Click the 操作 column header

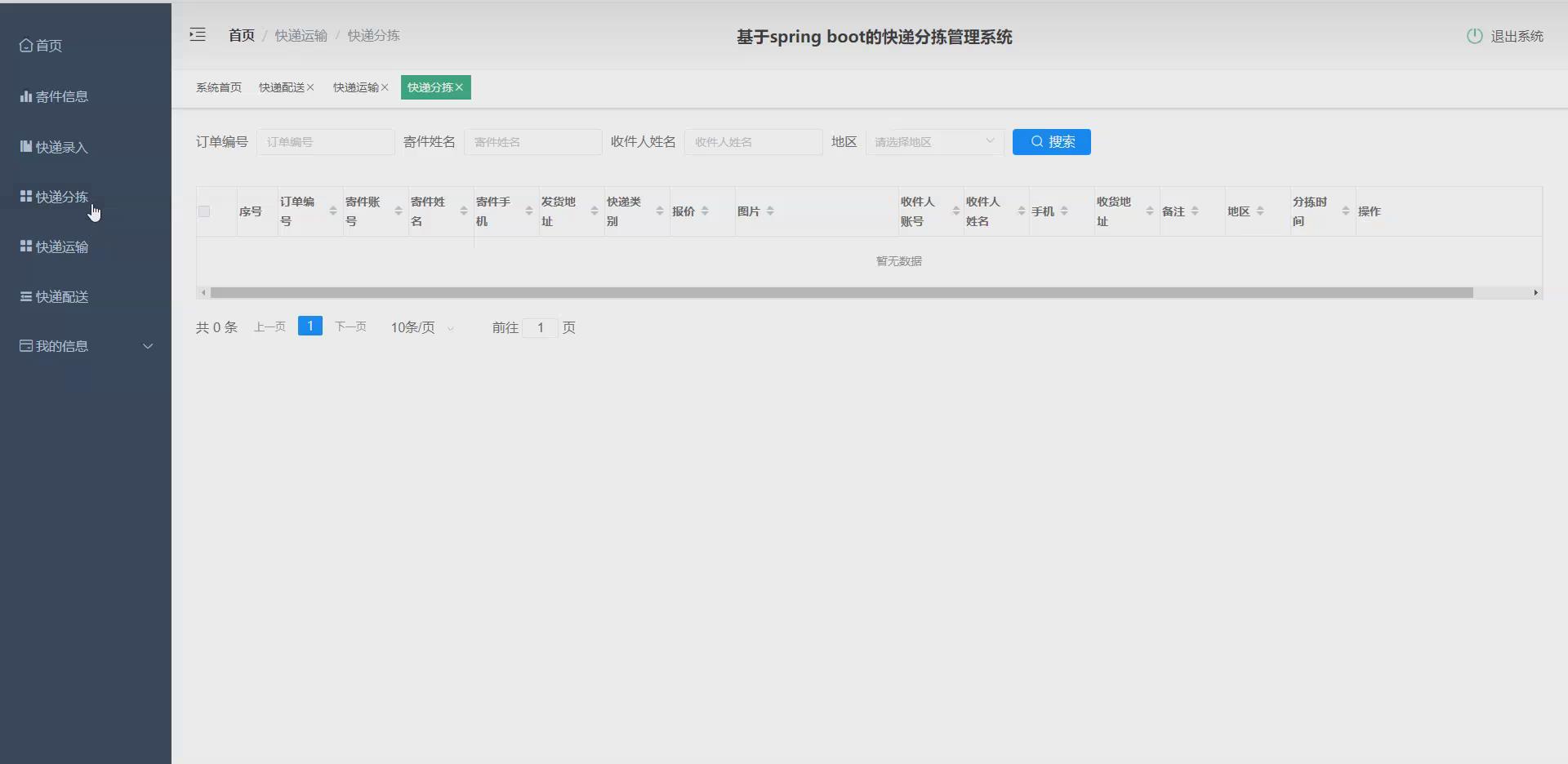point(1370,211)
